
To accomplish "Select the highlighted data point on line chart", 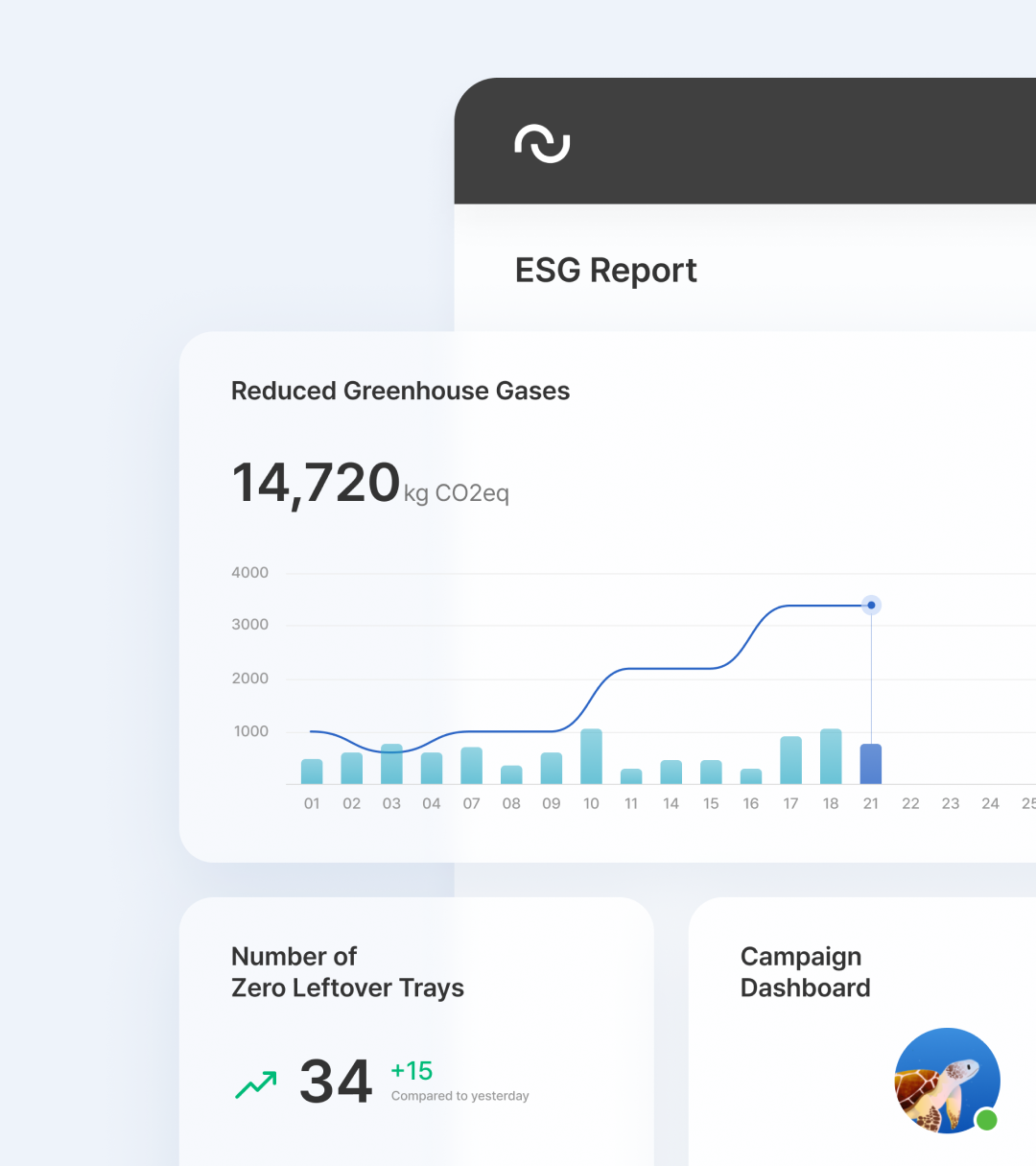I will click(x=871, y=605).
